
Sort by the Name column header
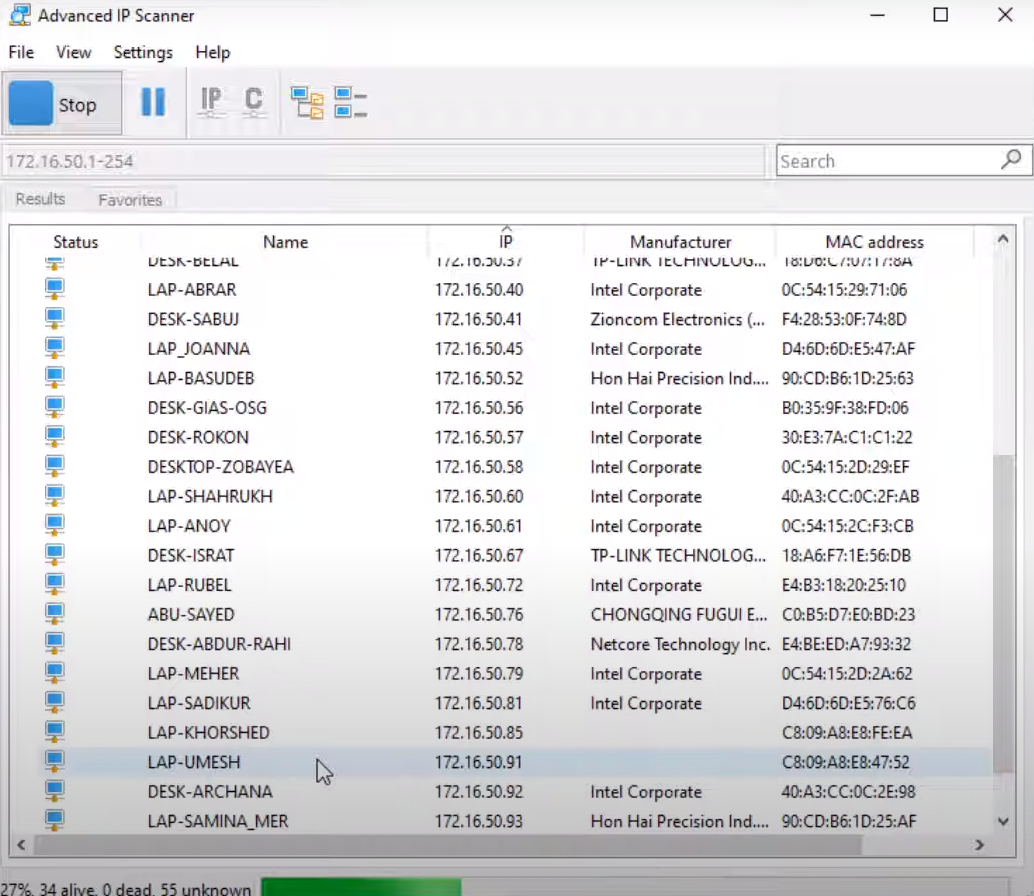click(285, 242)
